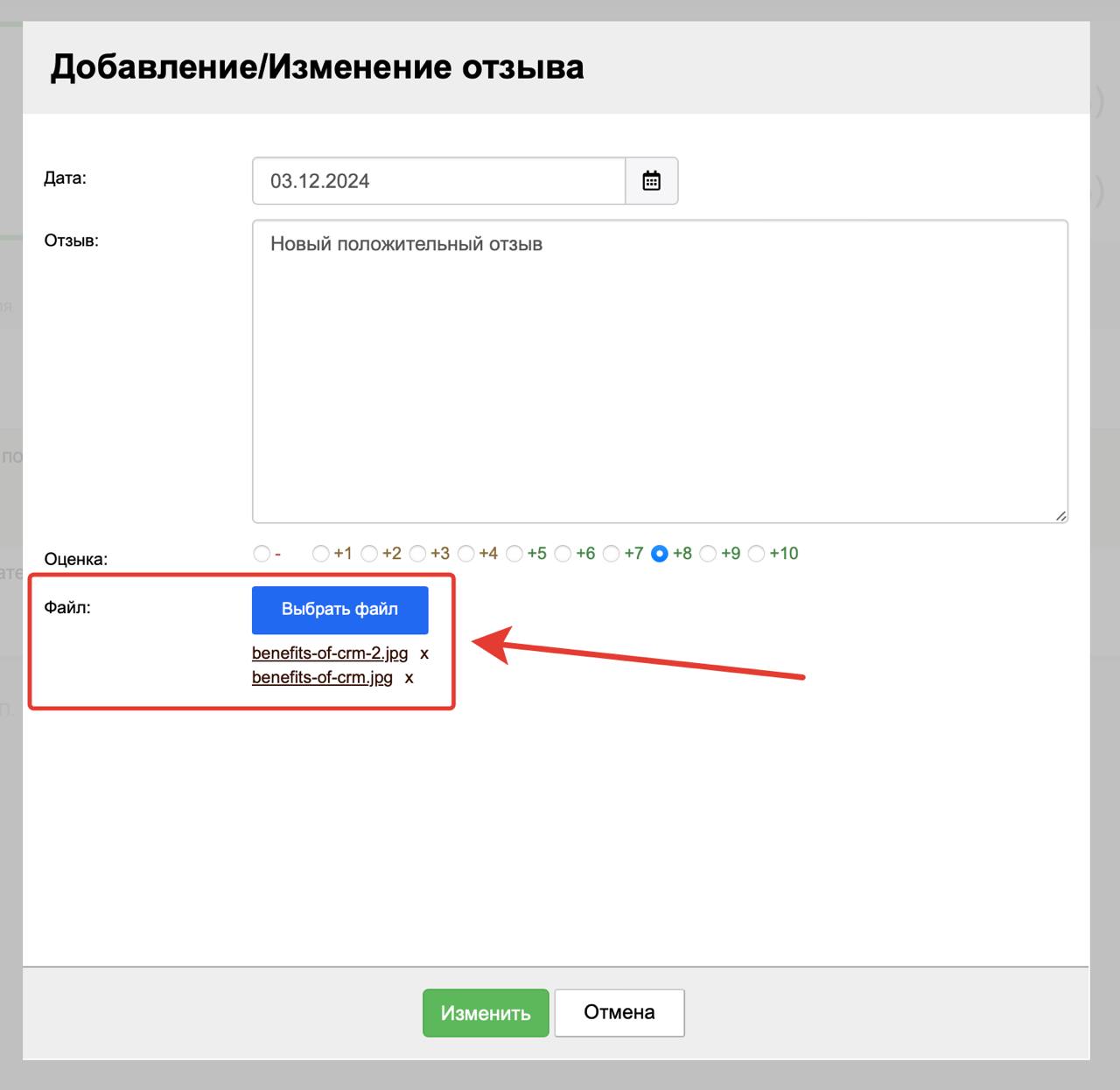
Task: Click the "Файл:" label
Action: [x=67, y=607]
